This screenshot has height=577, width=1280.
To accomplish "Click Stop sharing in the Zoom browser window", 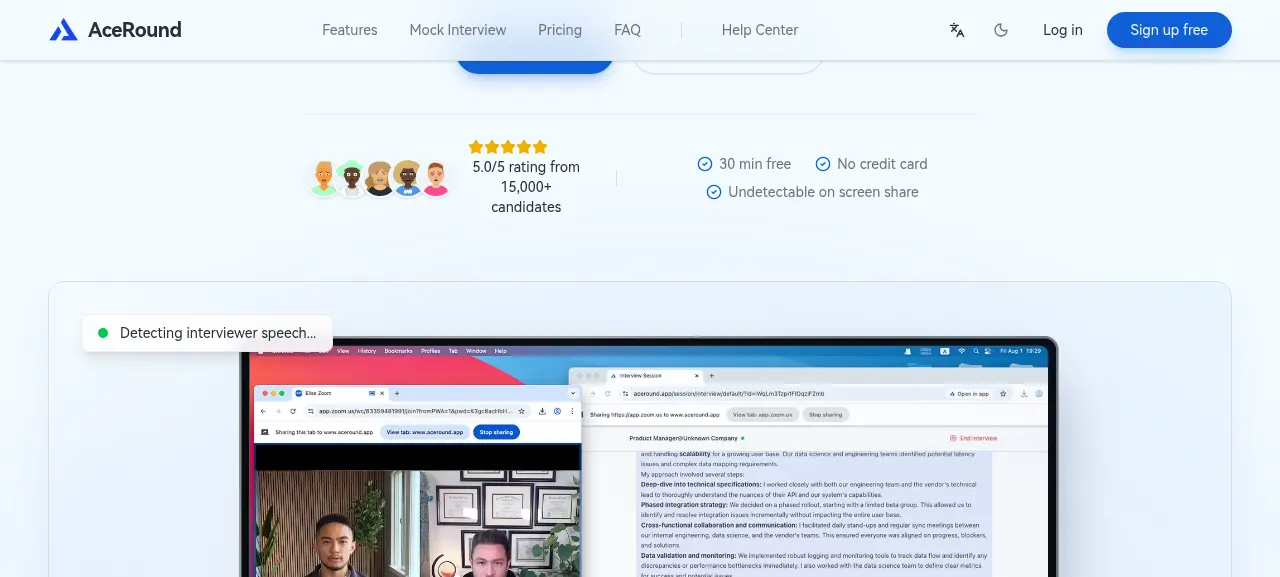I will click(496, 432).
